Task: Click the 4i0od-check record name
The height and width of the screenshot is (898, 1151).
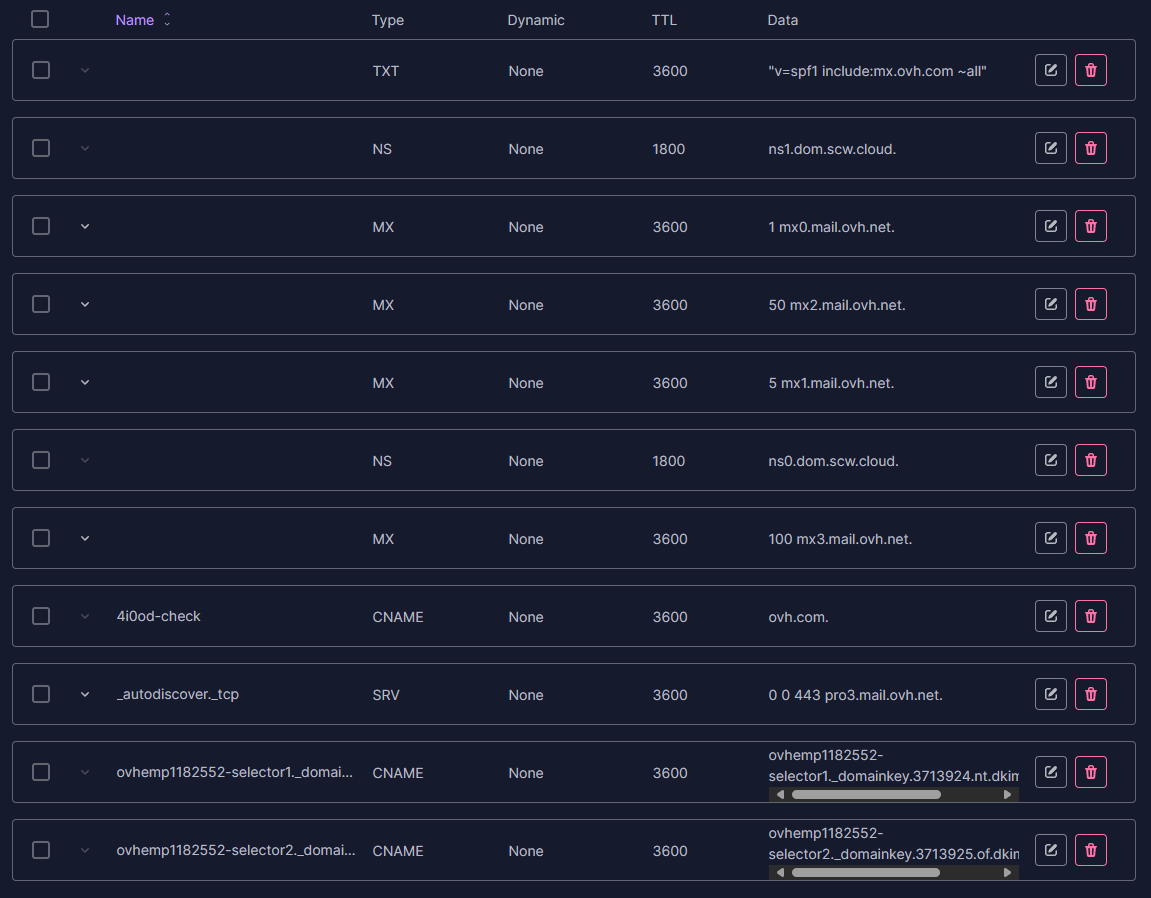Action: tap(158, 616)
